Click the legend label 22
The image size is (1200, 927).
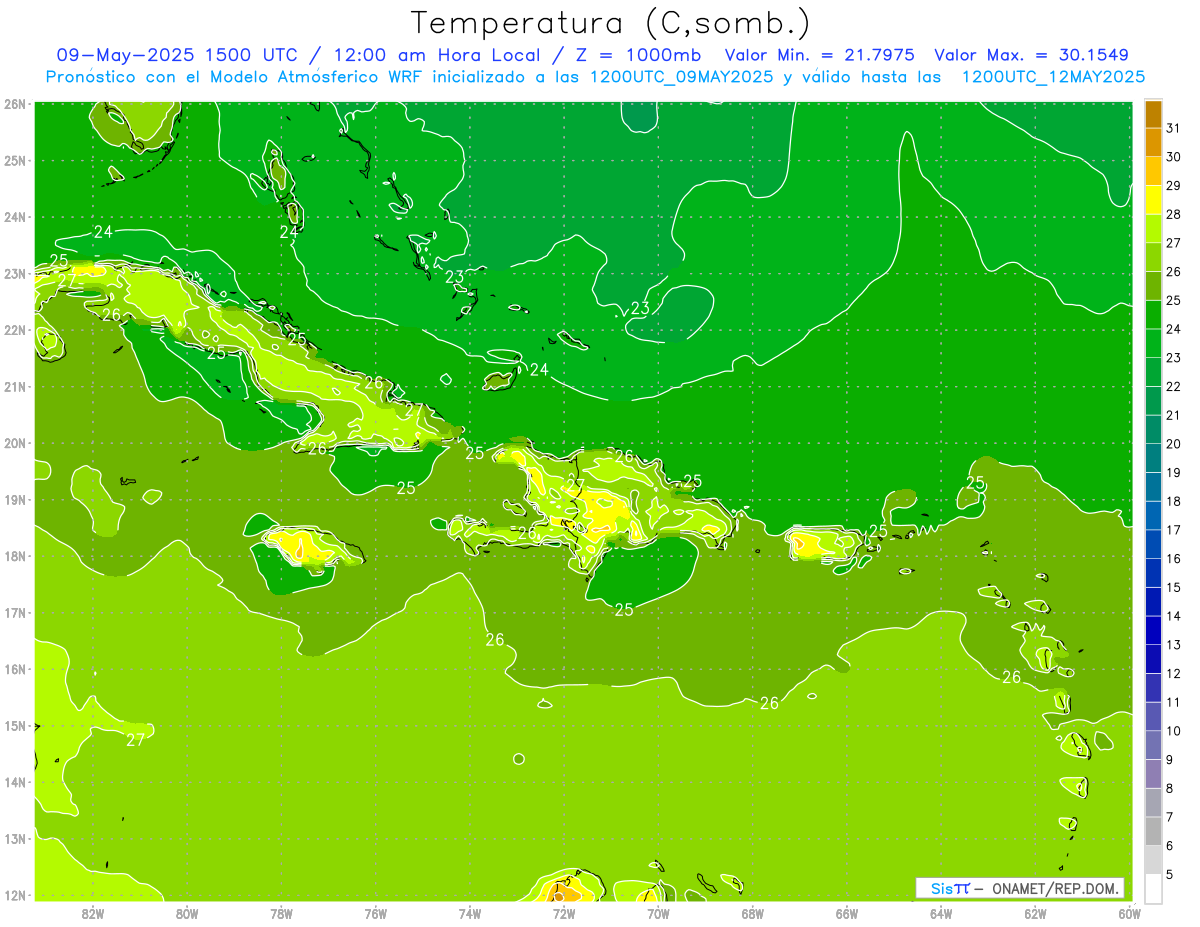[1174, 386]
